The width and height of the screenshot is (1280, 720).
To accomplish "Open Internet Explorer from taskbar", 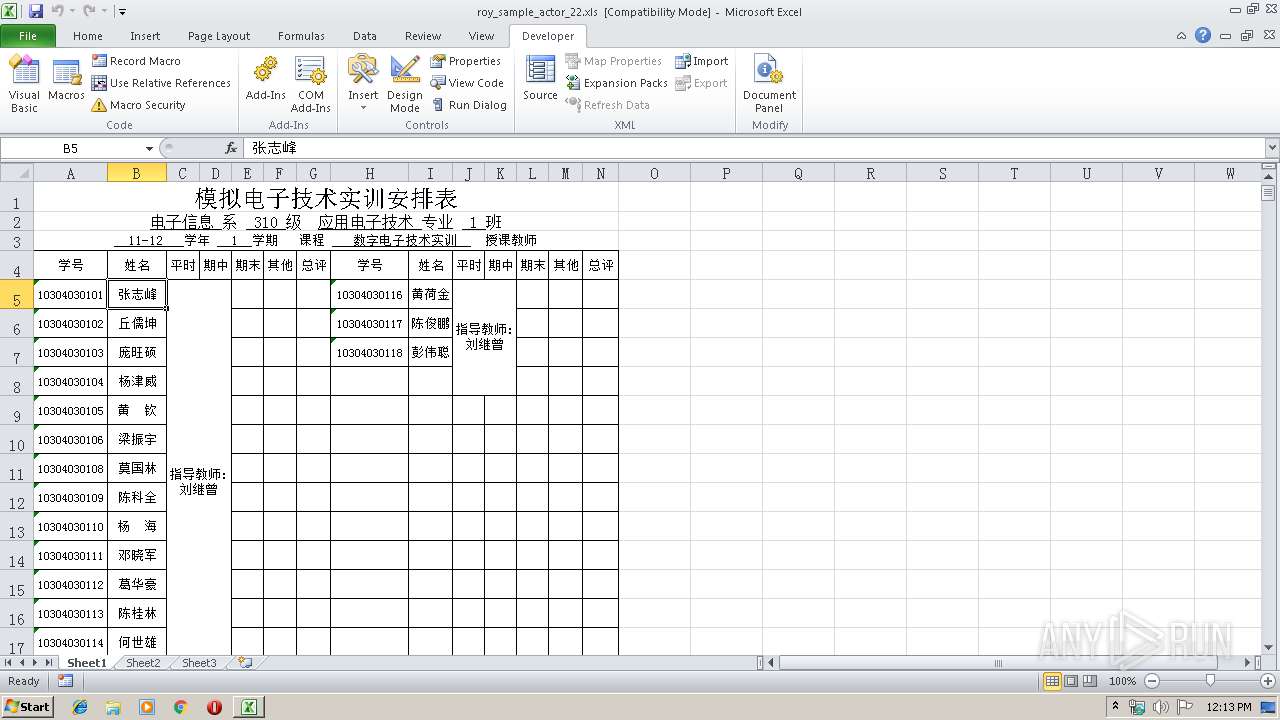I will pos(80,707).
